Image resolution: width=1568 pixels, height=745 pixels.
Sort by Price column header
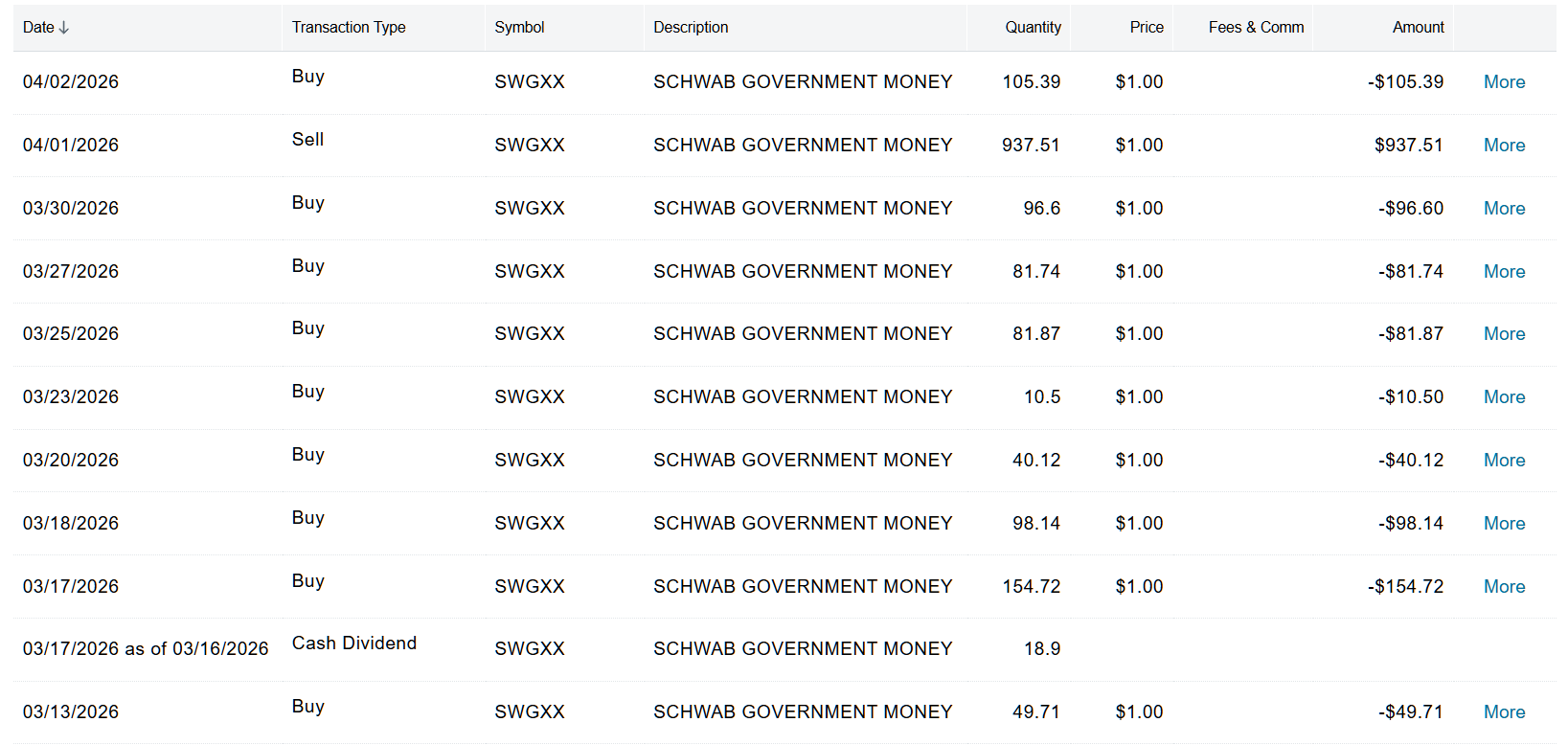point(1147,28)
